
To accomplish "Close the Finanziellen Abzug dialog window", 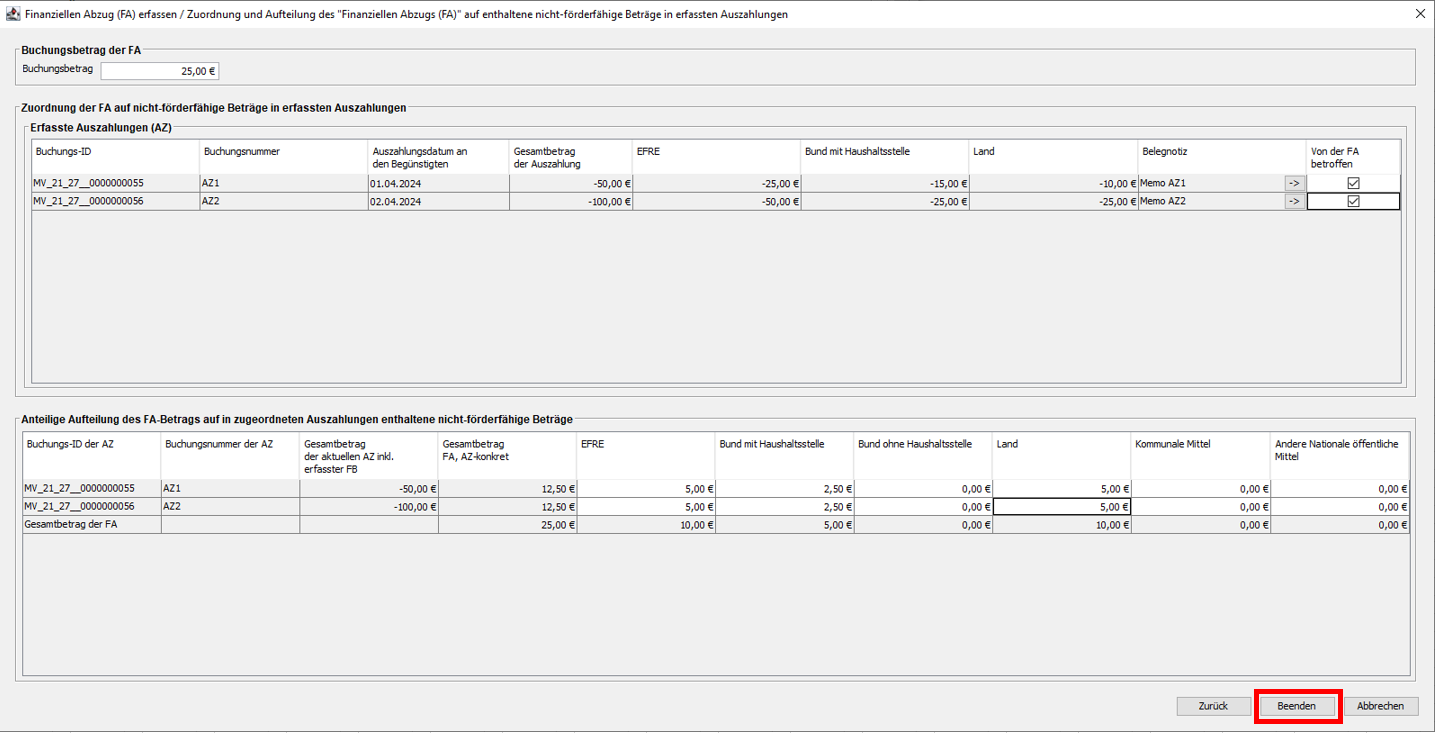I will pyautogui.click(x=1420, y=14).
